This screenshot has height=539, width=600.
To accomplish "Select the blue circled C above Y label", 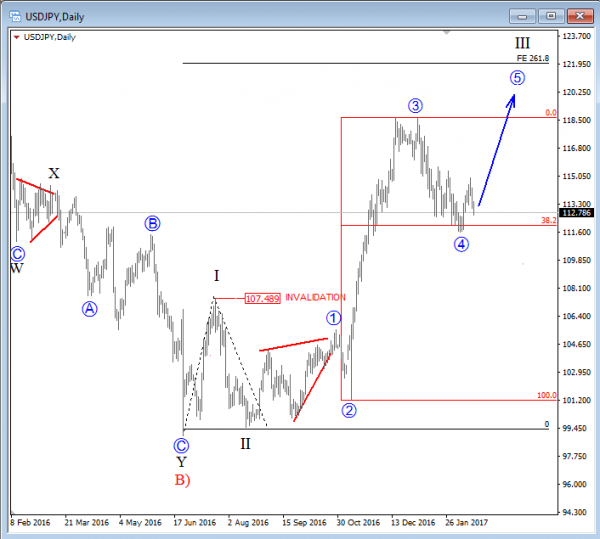I will 181,446.
